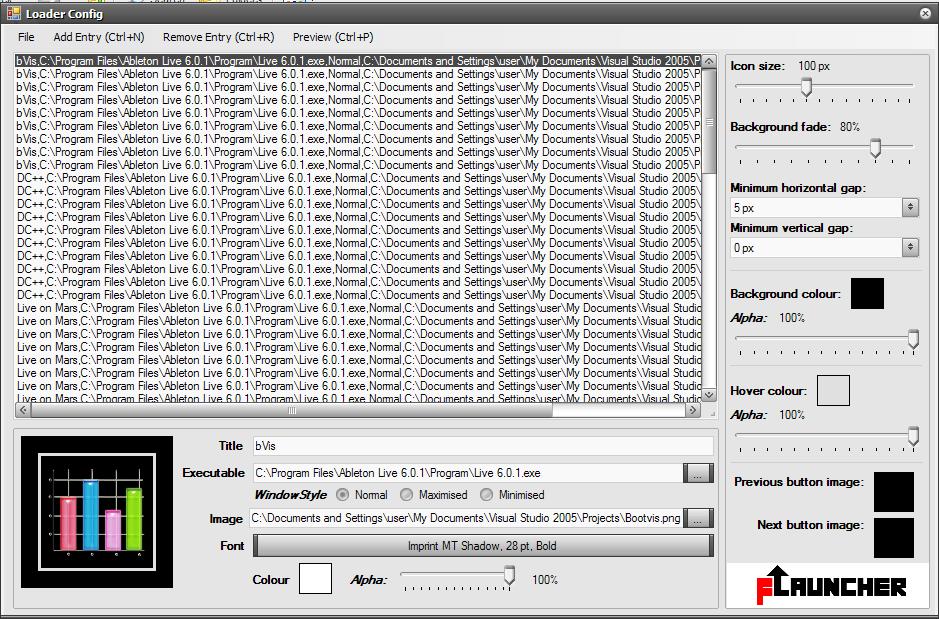Viewport: 939px width, 619px height.
Task: Open the font picker showing Imprint MT Shadow
Action: pyautogui.click(x=483, y=546)
